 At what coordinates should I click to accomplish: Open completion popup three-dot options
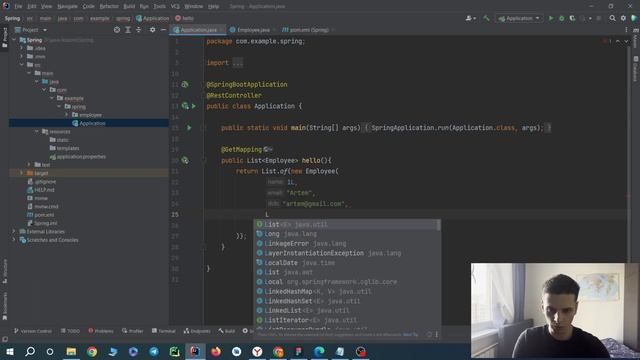[436, 335]
